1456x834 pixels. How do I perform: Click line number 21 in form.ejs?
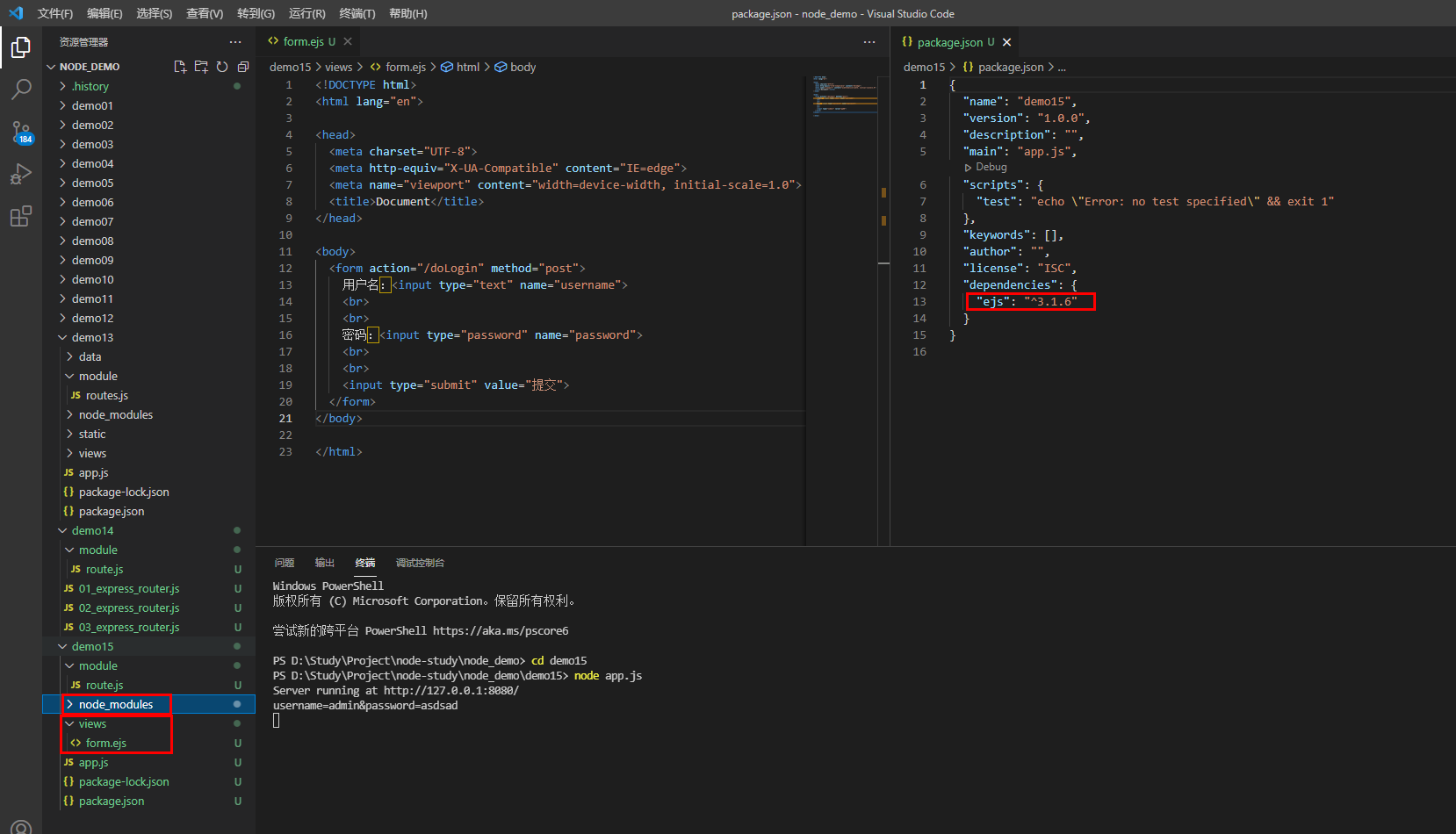pos(285,418)
